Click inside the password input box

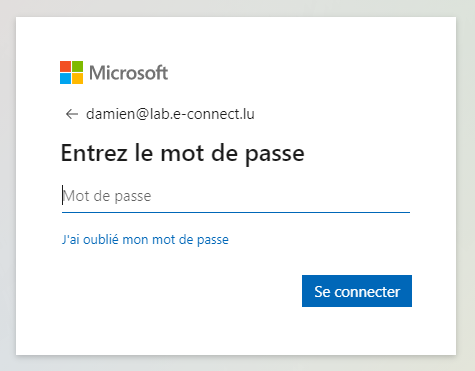236,196
